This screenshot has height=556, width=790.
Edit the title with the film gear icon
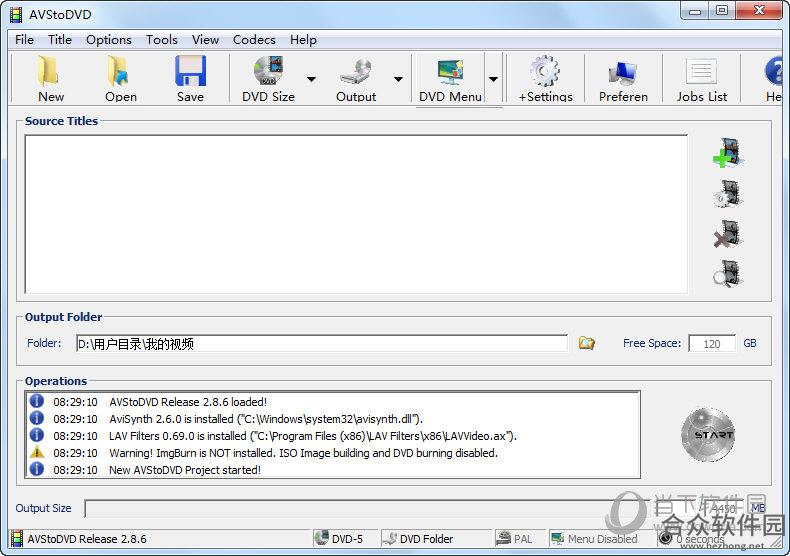[x=729, y=194]
